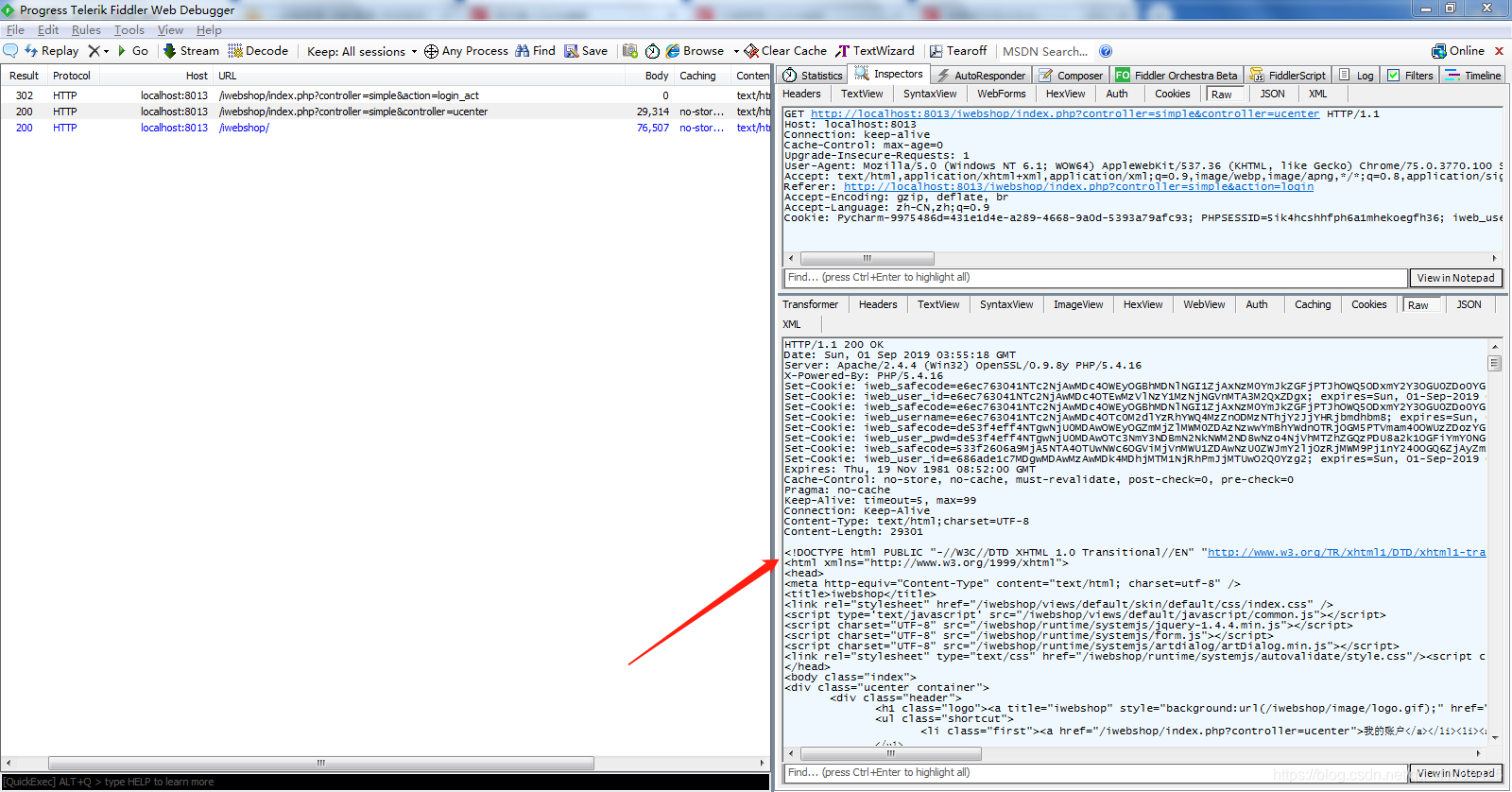Select the 302 login_act session row
Screen dimensions: 1512x792
pyautogui.click(x=386, y=95)
